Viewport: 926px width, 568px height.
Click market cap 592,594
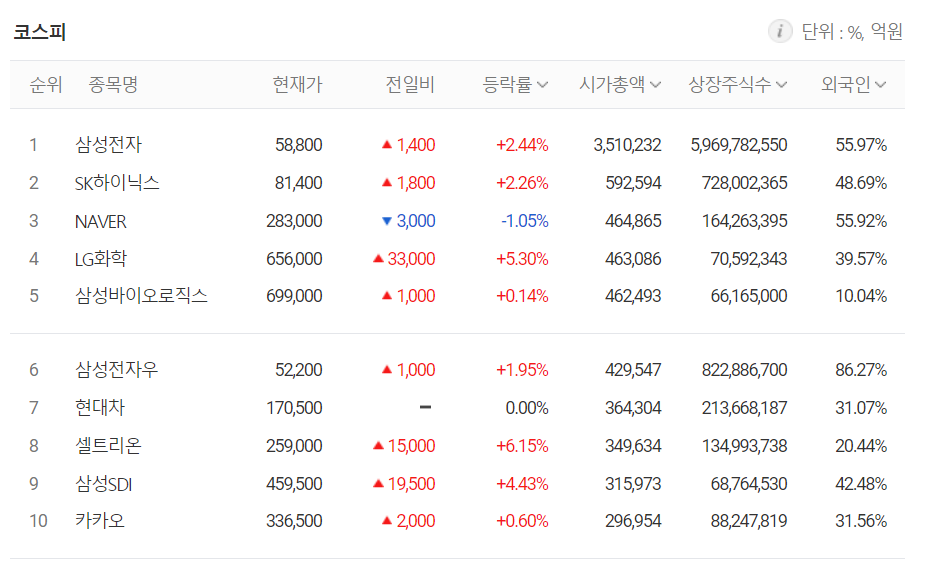pyautogui.click(x=633, y=183)
